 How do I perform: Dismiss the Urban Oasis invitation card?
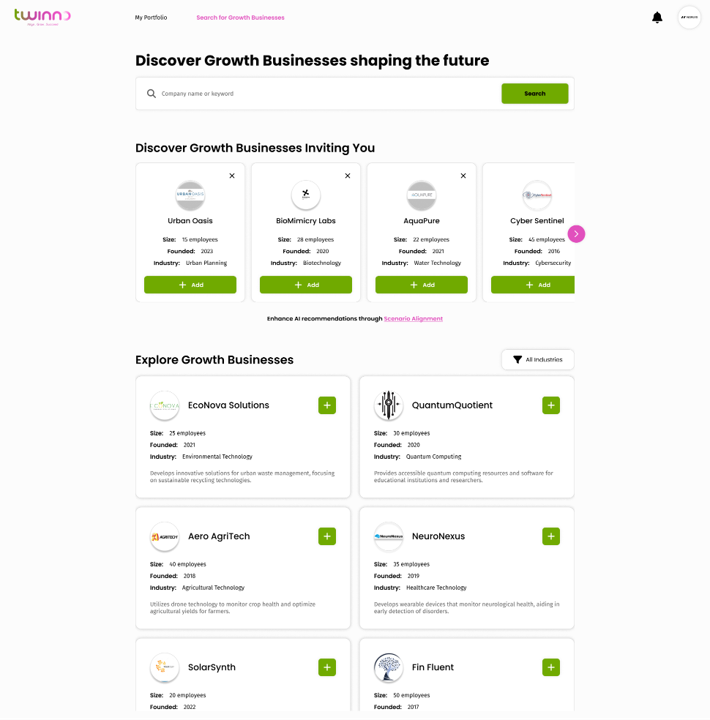point(232,175)
